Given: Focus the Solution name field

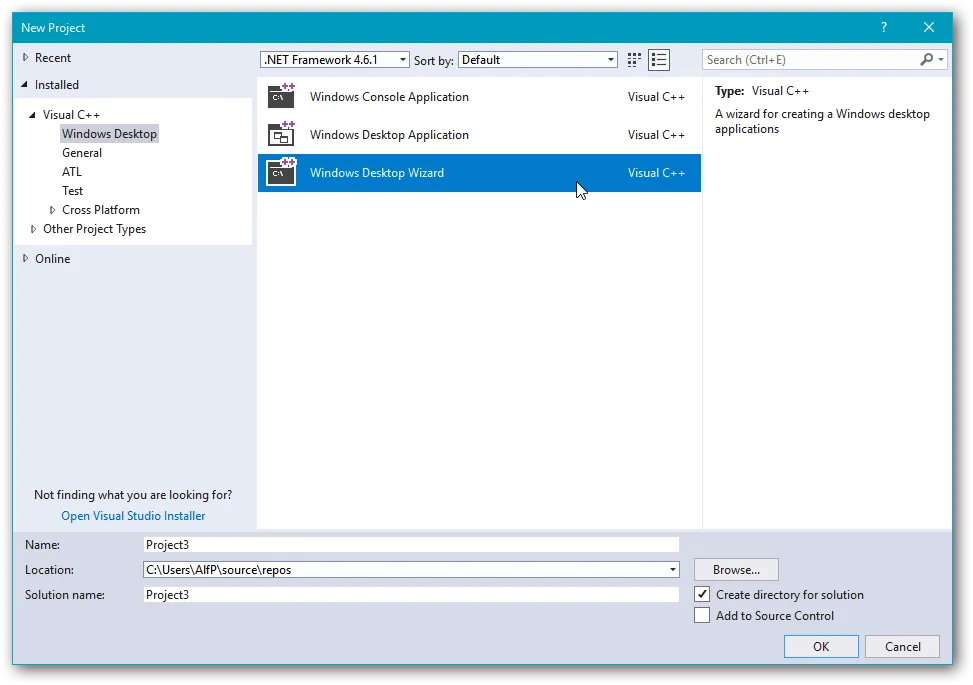Looking at the screenshot, I should [411, 594].
